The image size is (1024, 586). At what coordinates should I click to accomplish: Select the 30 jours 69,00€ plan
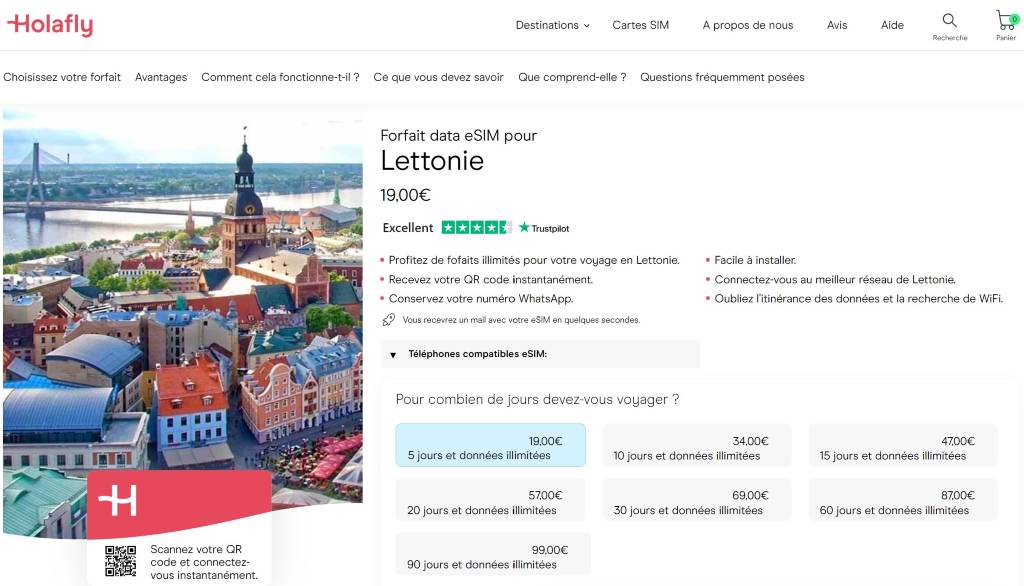coord(697,500)
